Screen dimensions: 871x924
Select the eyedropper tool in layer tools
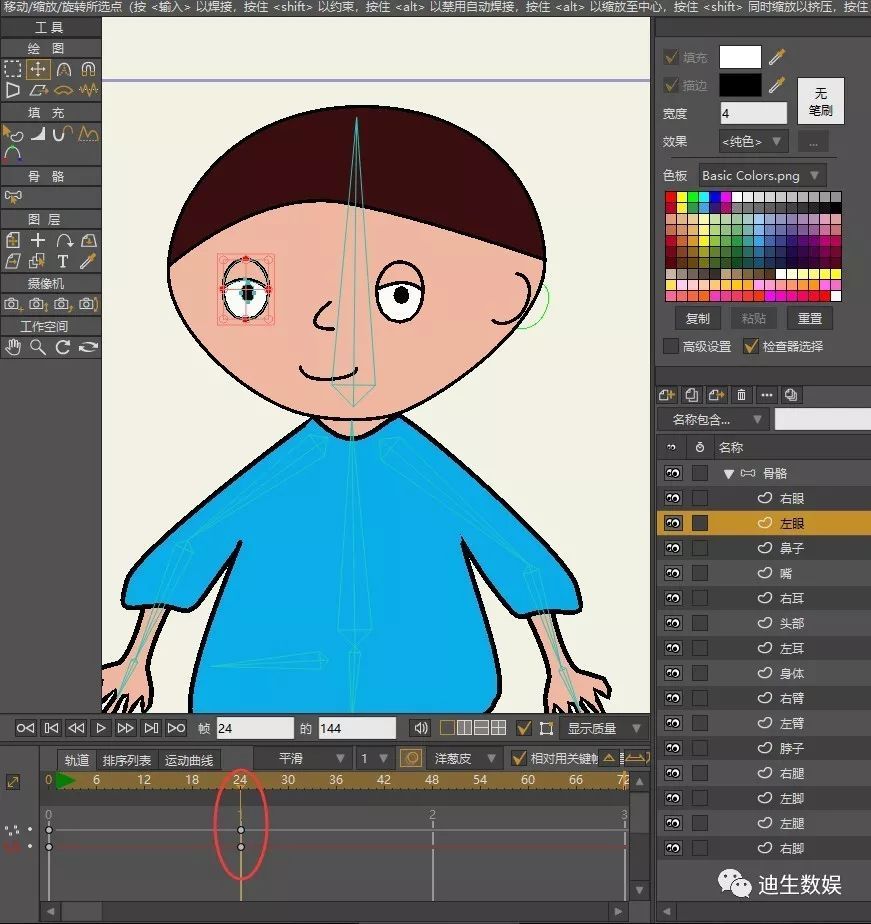(x=88, y=261)
